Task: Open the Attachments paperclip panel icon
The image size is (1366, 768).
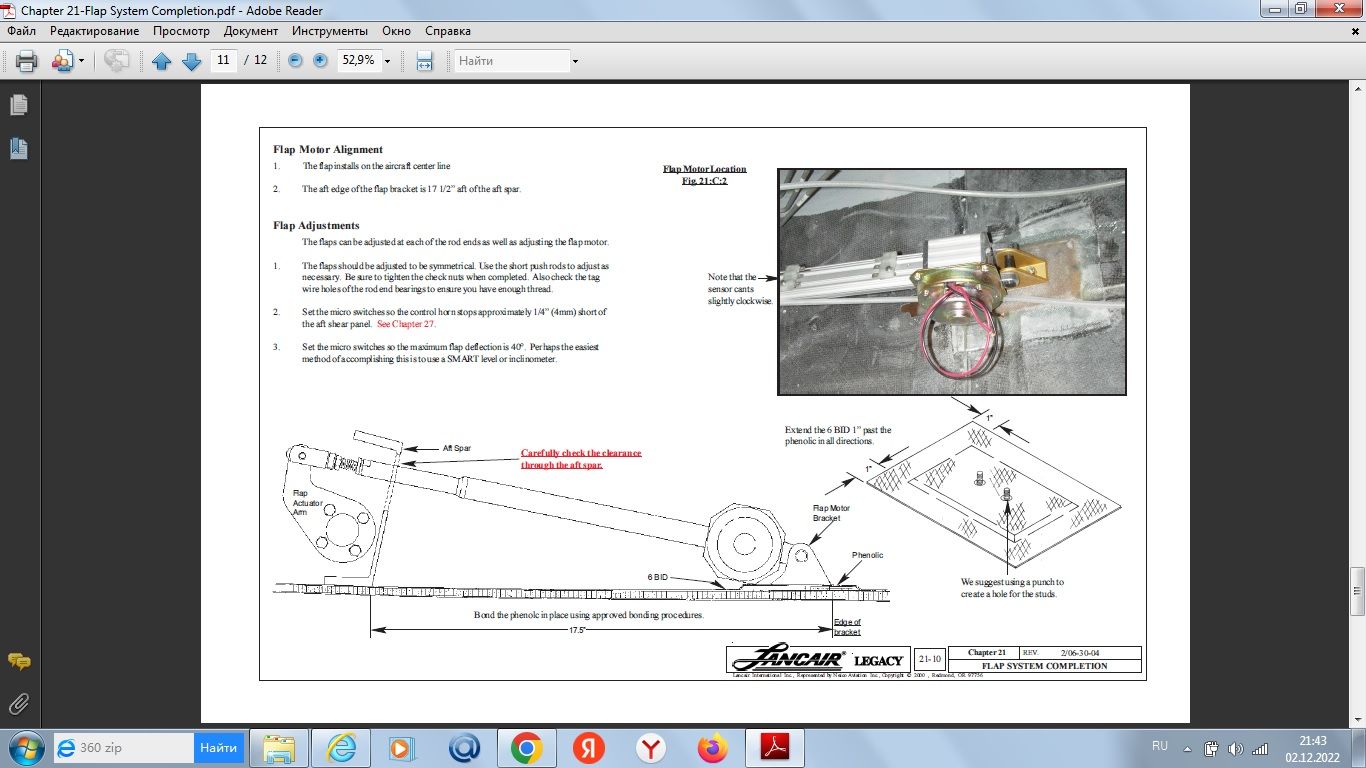Action: click(x=18, y=704)
